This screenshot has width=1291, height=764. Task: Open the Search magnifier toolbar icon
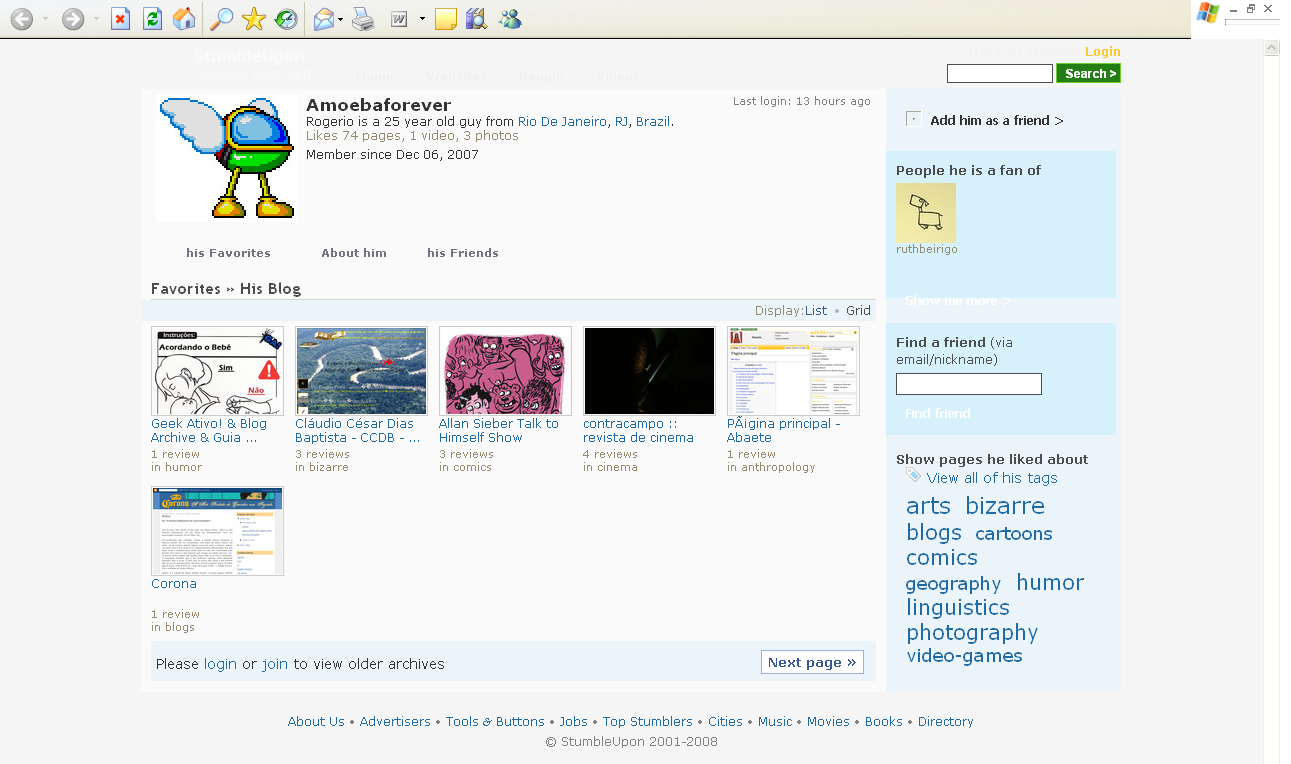221,19
